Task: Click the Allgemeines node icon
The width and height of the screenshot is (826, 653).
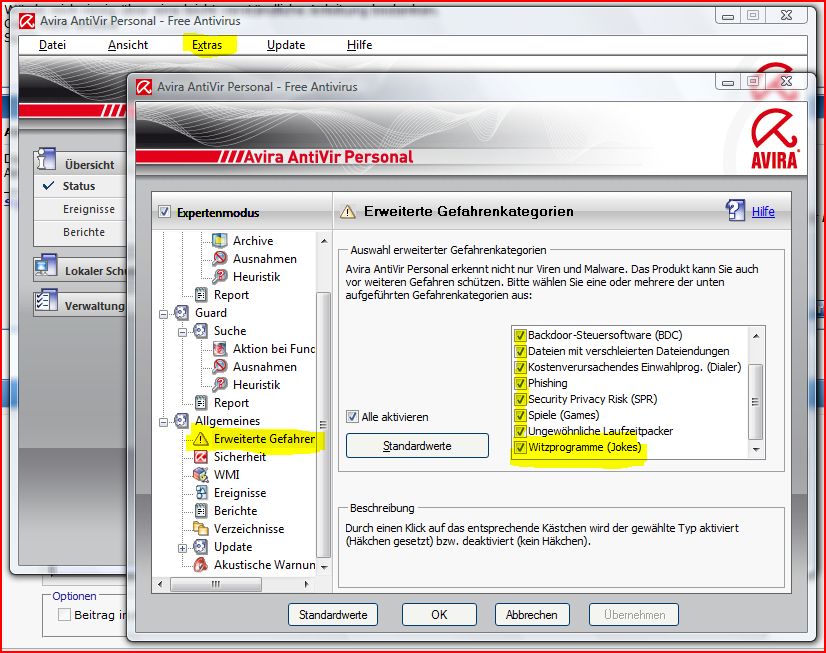Action: [182, 421]
